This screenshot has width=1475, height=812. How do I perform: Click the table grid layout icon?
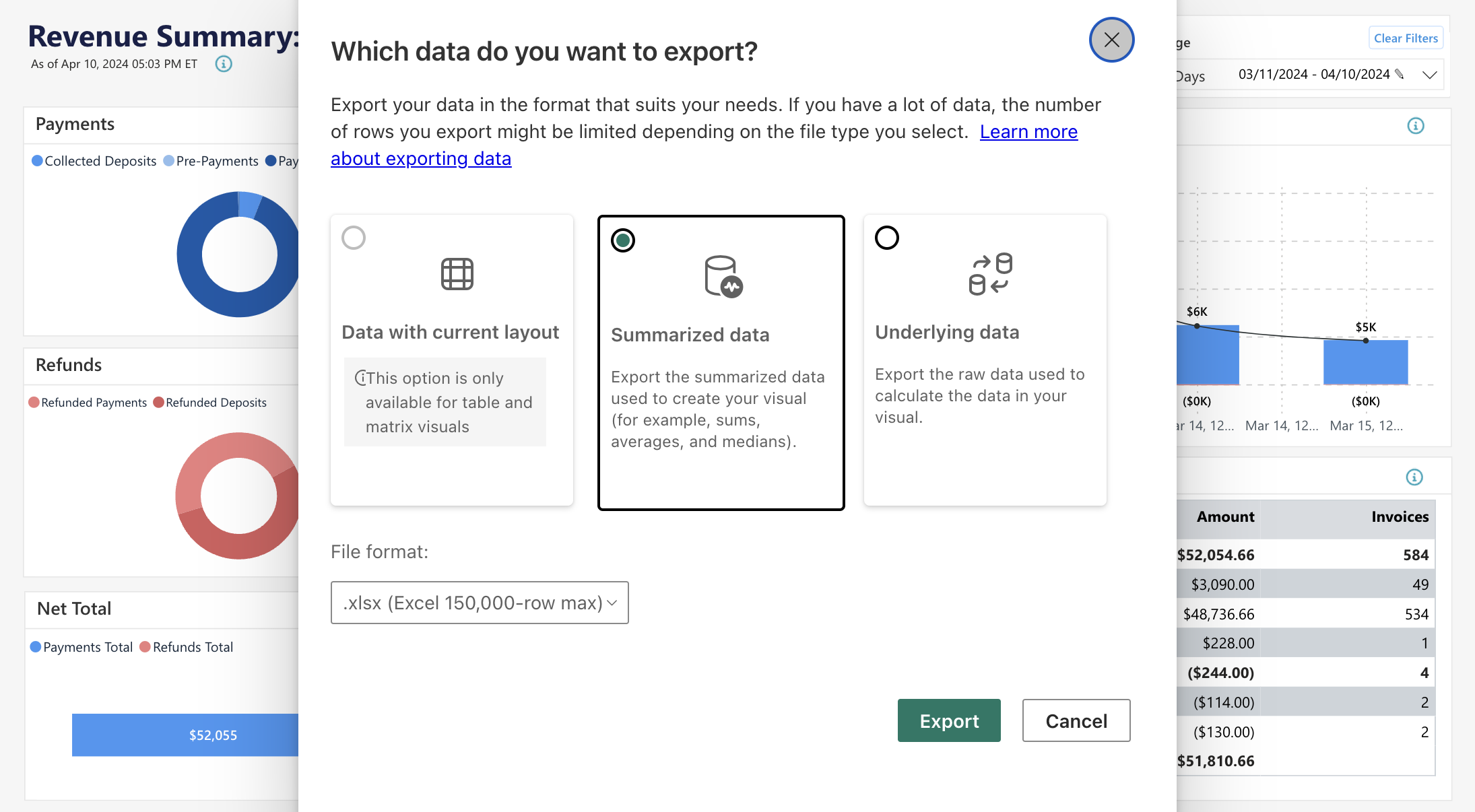click(457, 274)
